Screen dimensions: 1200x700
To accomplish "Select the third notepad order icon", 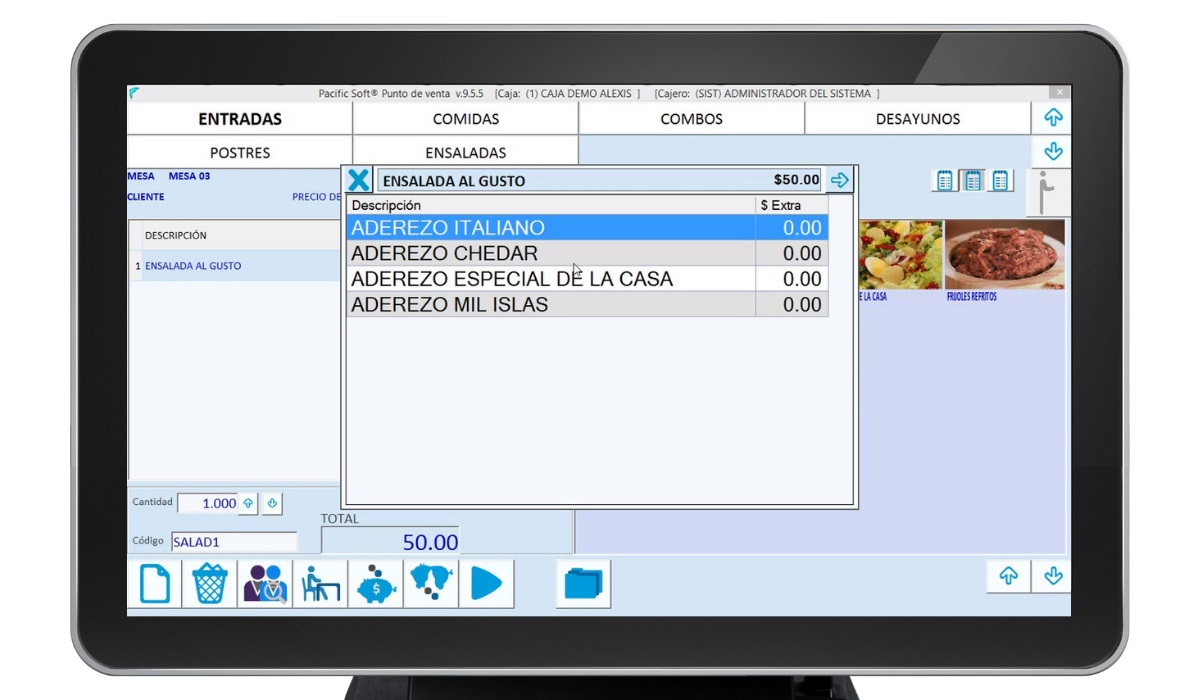I will 1001,181.
